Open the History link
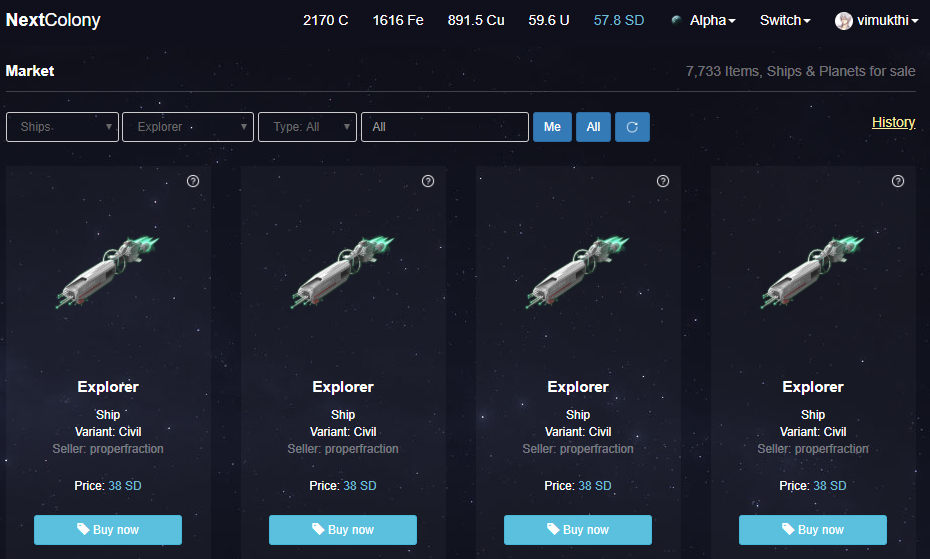This screenshot has height=559, width=930. (x=893, y=122)
